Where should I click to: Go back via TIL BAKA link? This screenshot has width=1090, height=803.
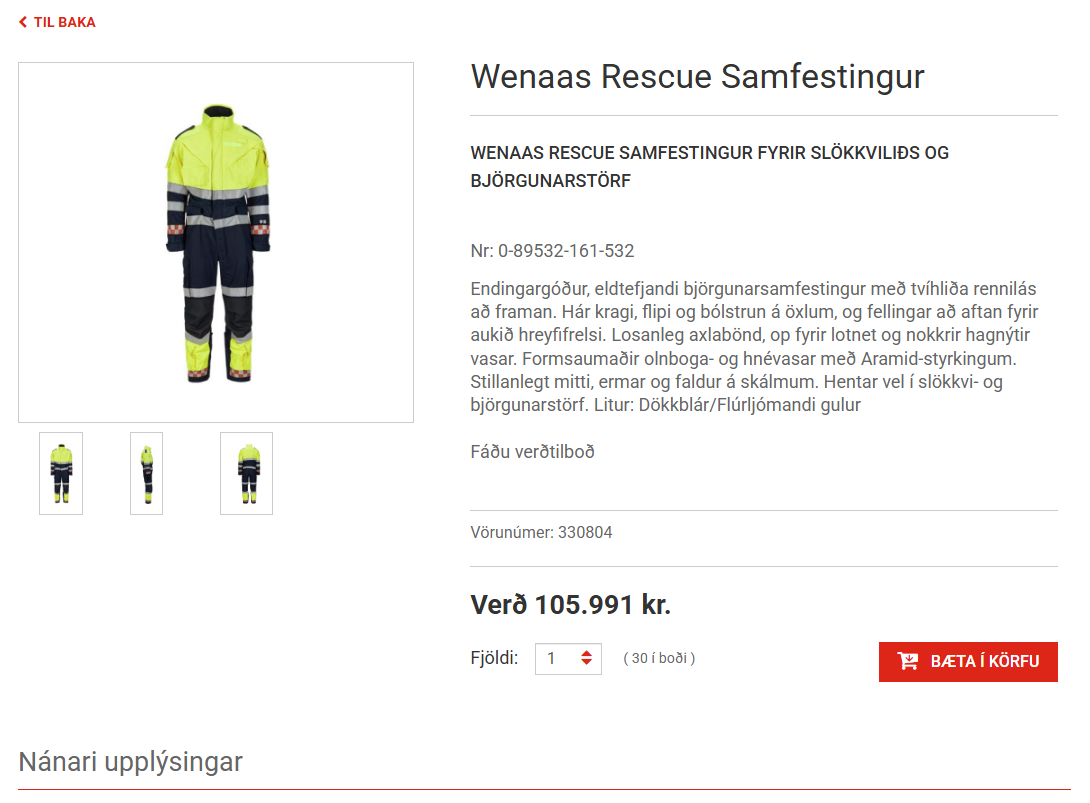(x=57, y=22)
